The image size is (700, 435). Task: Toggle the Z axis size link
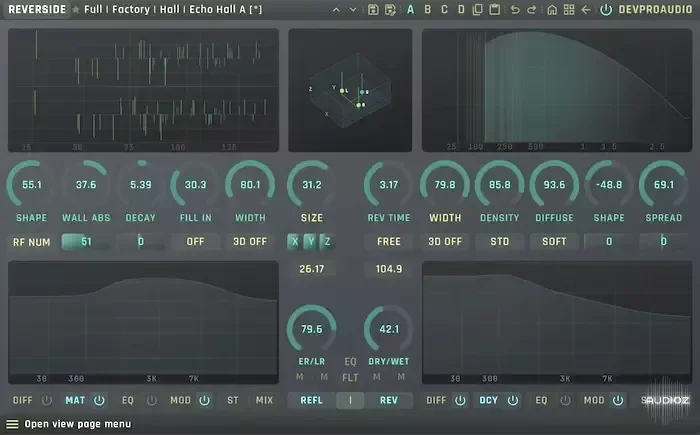click(x=327, y=242)
